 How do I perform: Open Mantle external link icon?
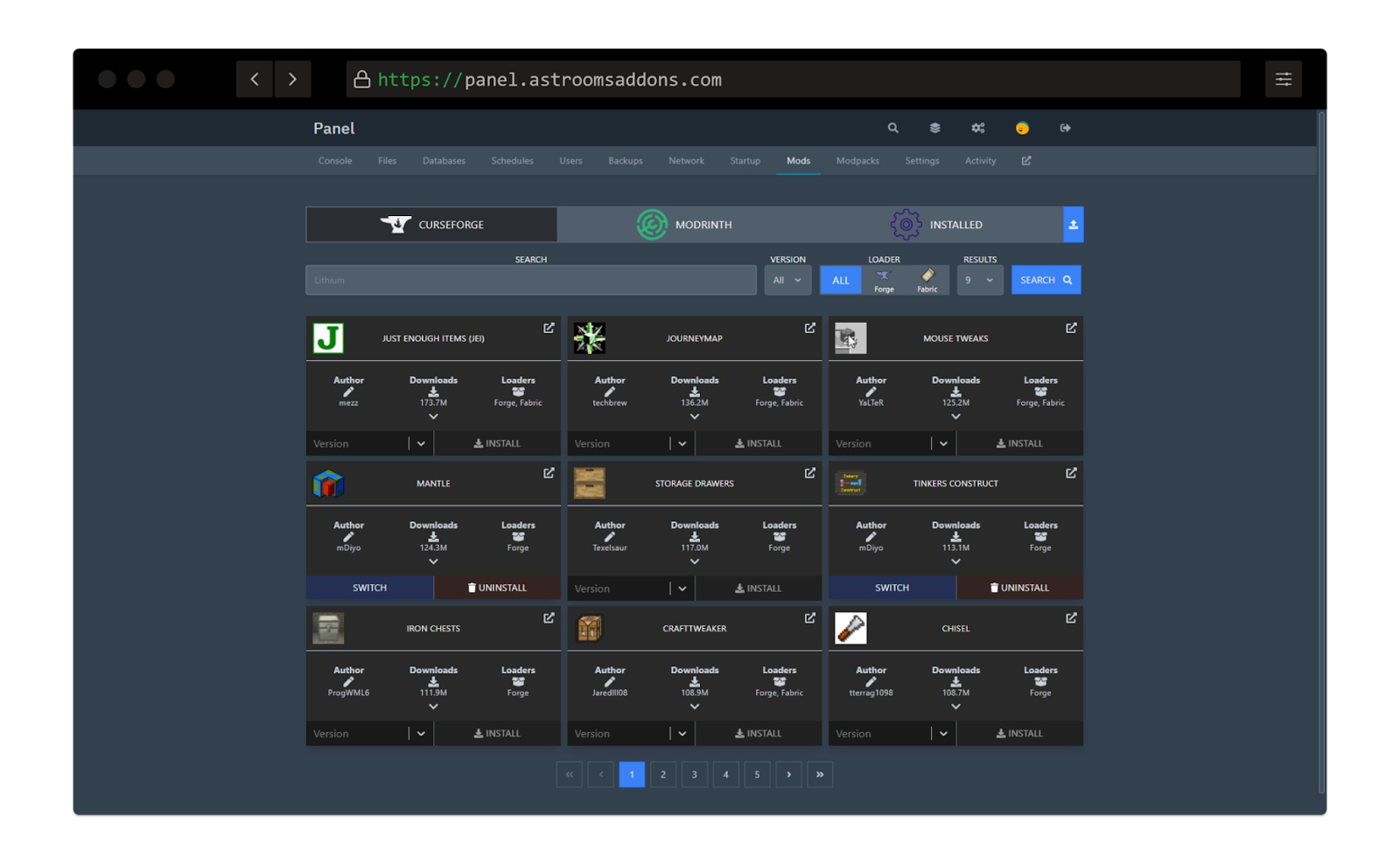click(549, 473)
